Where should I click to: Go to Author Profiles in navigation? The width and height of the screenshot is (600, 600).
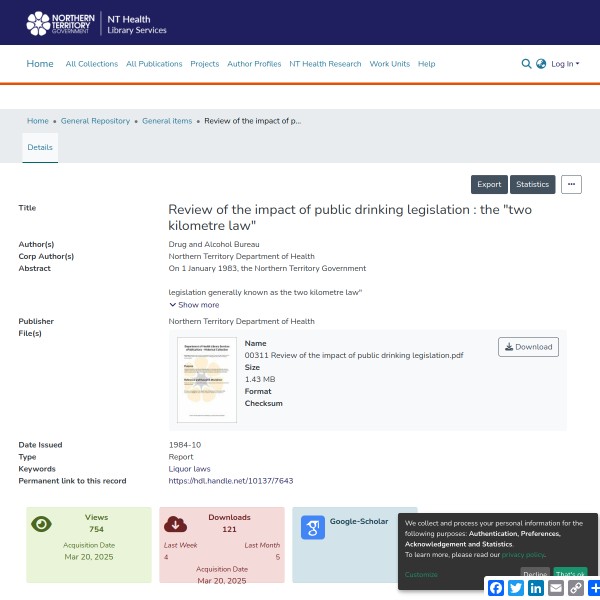coord(254,64)
